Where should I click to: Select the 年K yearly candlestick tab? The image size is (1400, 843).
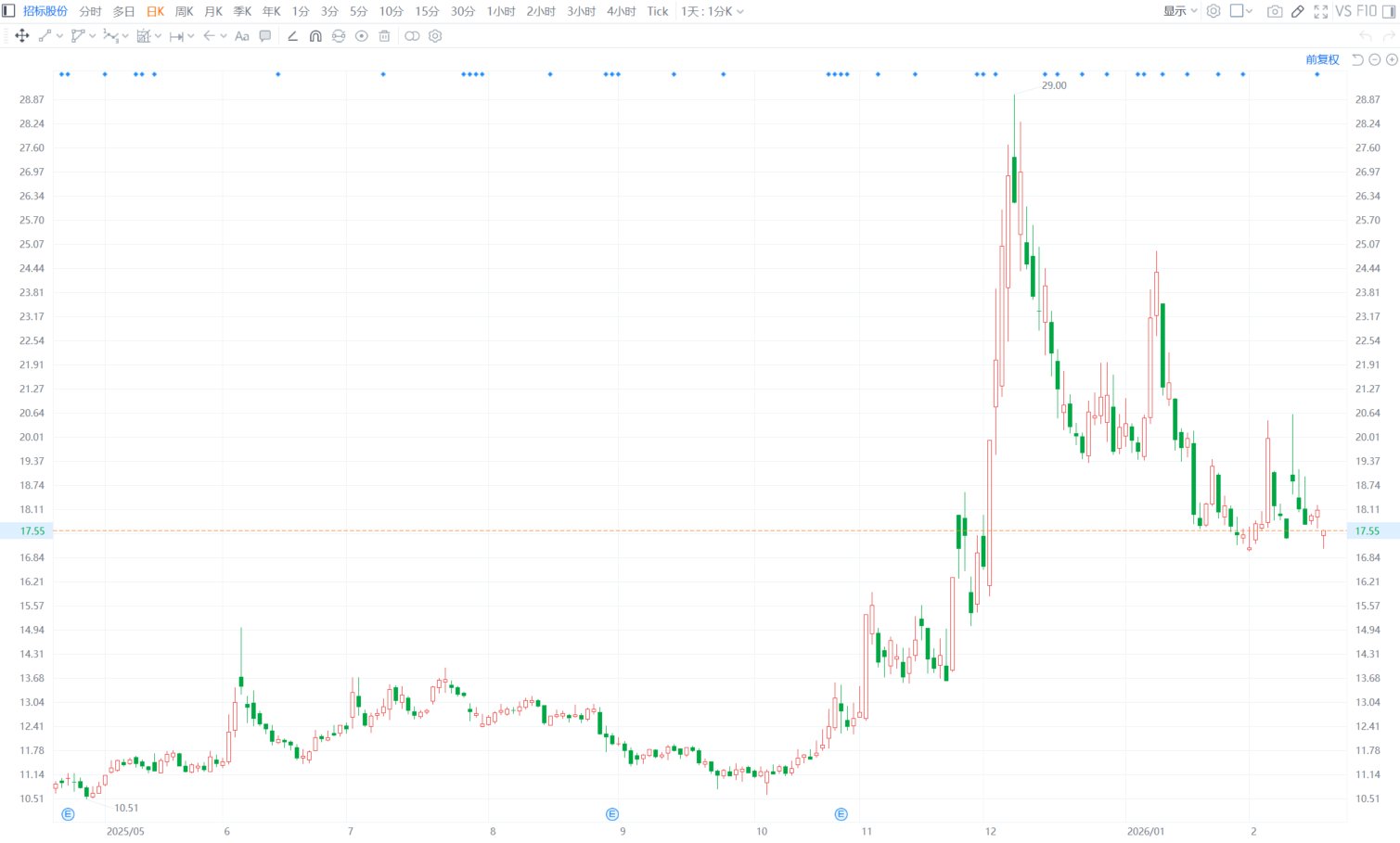(x=272, y=11)
